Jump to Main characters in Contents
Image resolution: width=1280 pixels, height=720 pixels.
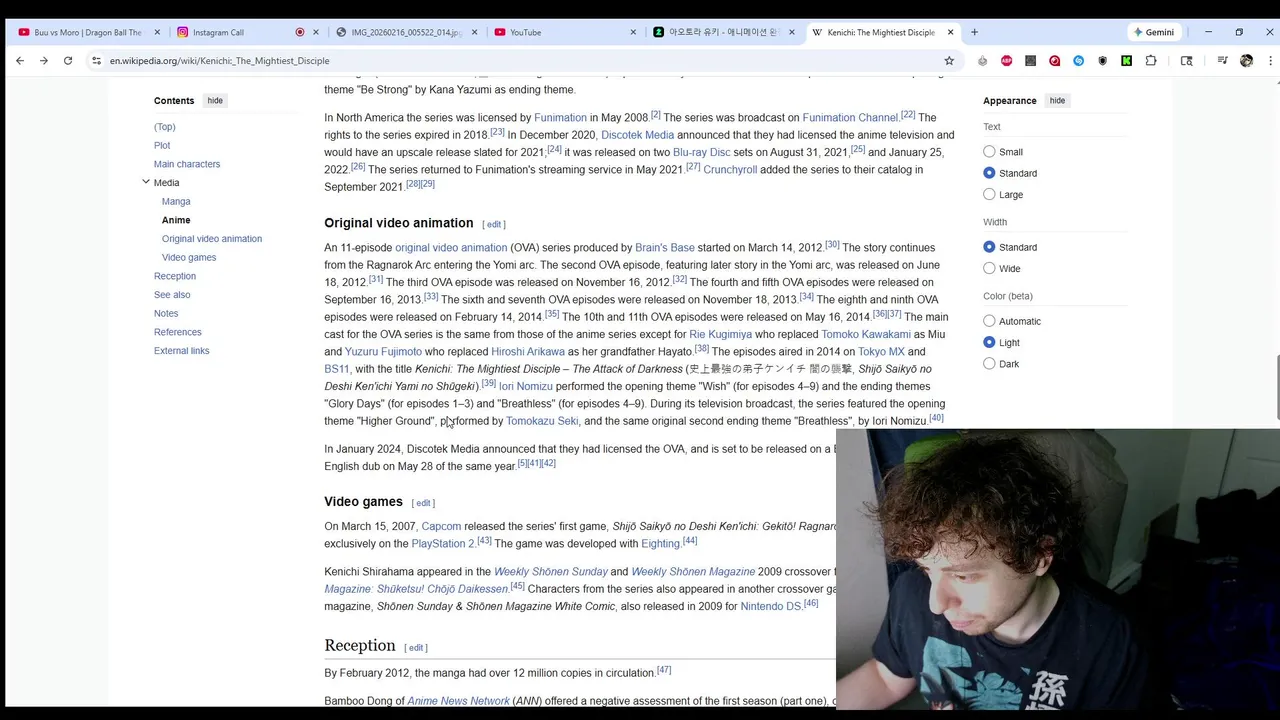pyautogui.click(x=187, y=164)
